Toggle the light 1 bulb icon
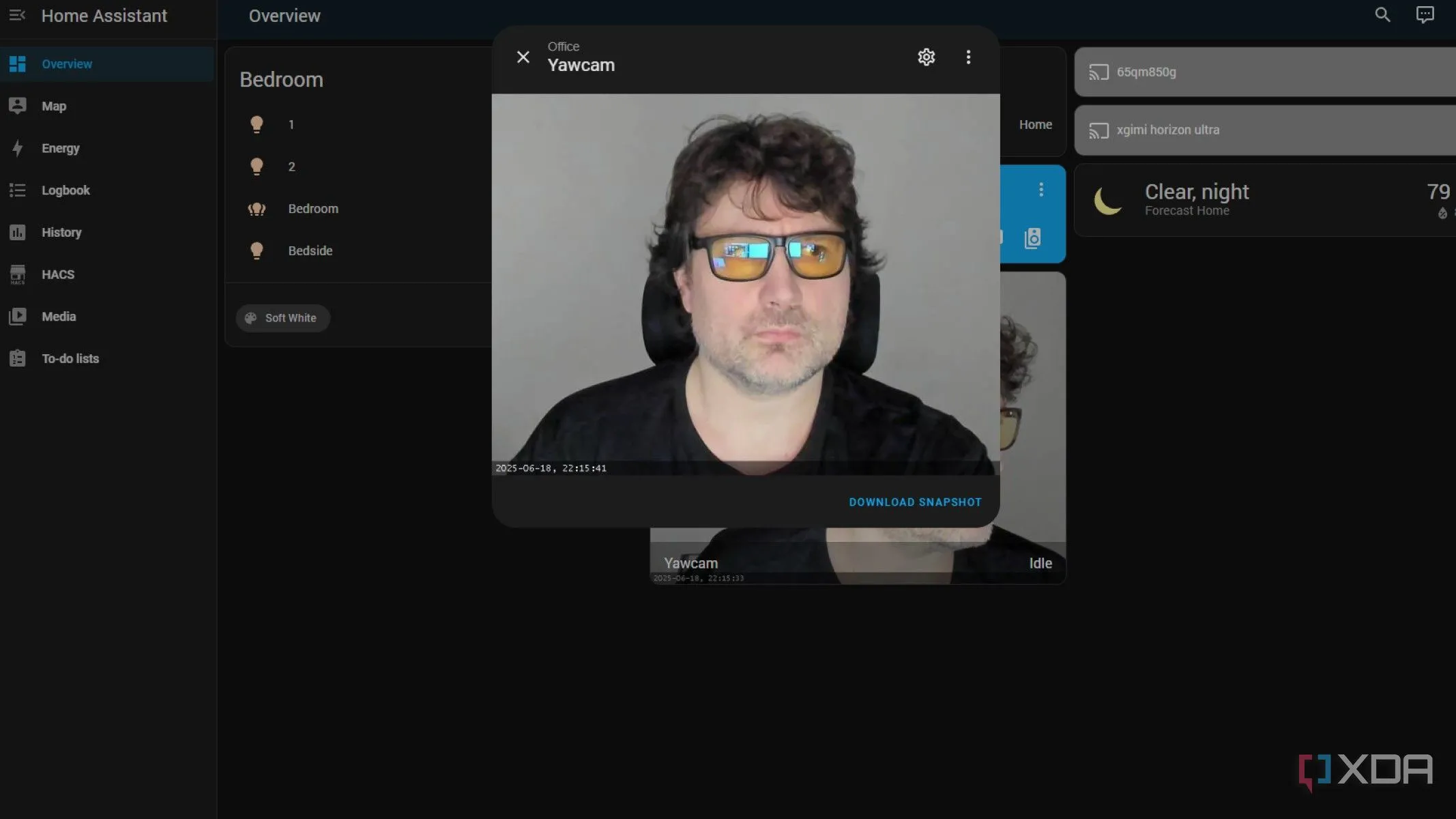This screenshot has width=1456, height=819. (x=257, y=124)
